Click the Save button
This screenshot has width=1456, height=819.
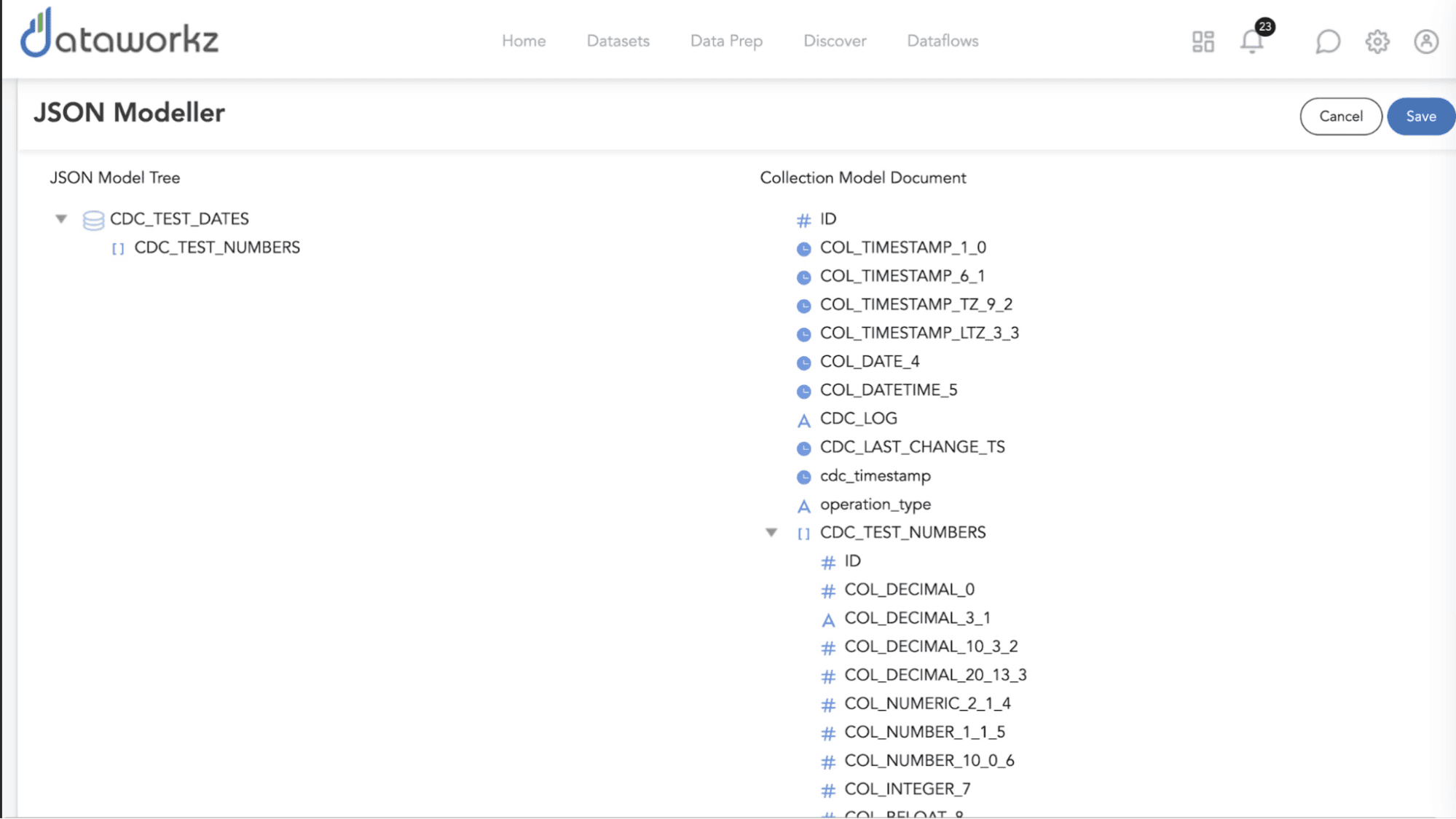coord(1420,116)
